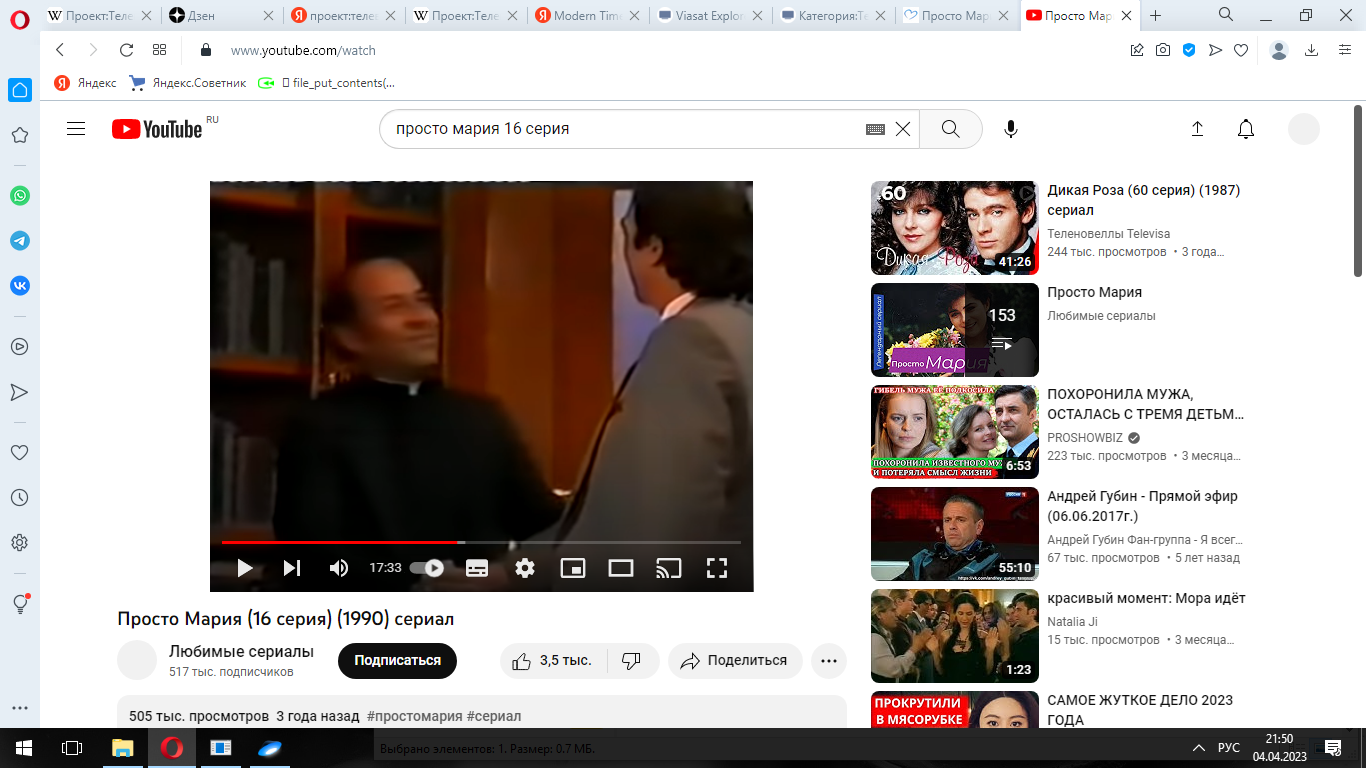The image size is (1366, 768).
Task: Toggle subtitles in the player
Action: pos(477,568)
